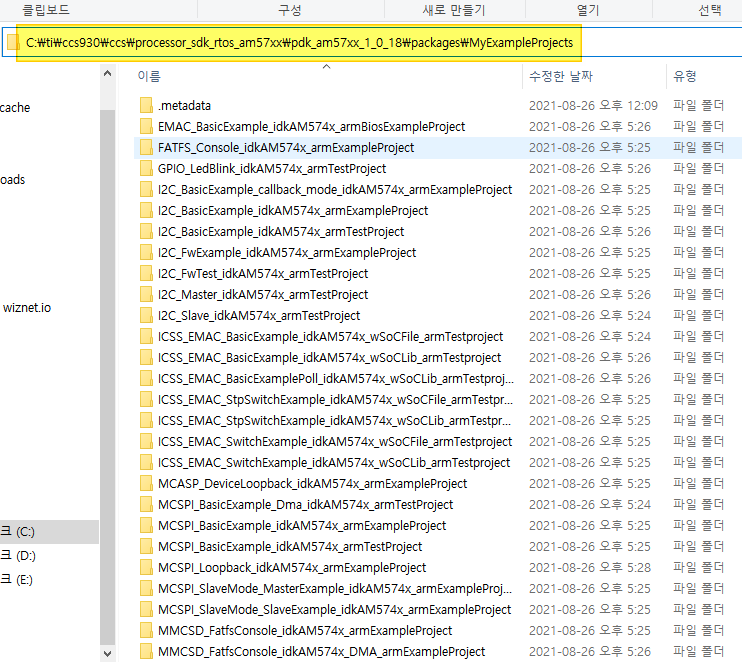
Task: Click the folder icon of I2C_Slave_idkAM574x_armTestProject
Action: [x=146, y=315]
